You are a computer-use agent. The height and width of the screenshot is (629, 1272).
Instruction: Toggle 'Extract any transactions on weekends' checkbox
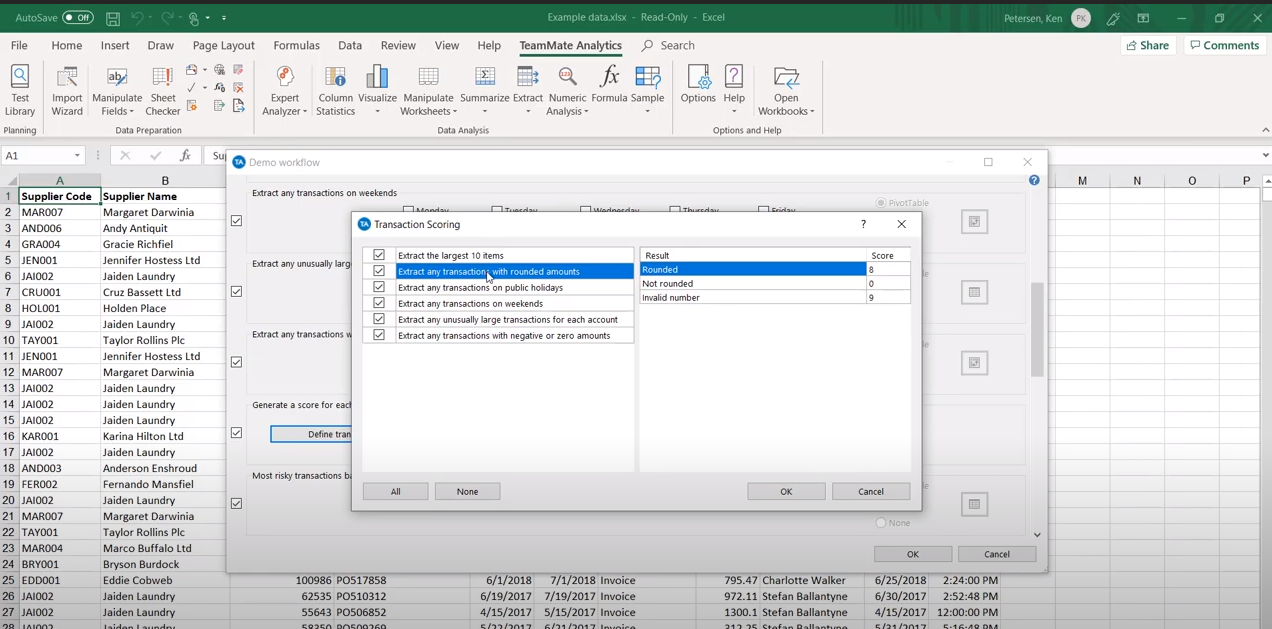click(x=379, y=303)
